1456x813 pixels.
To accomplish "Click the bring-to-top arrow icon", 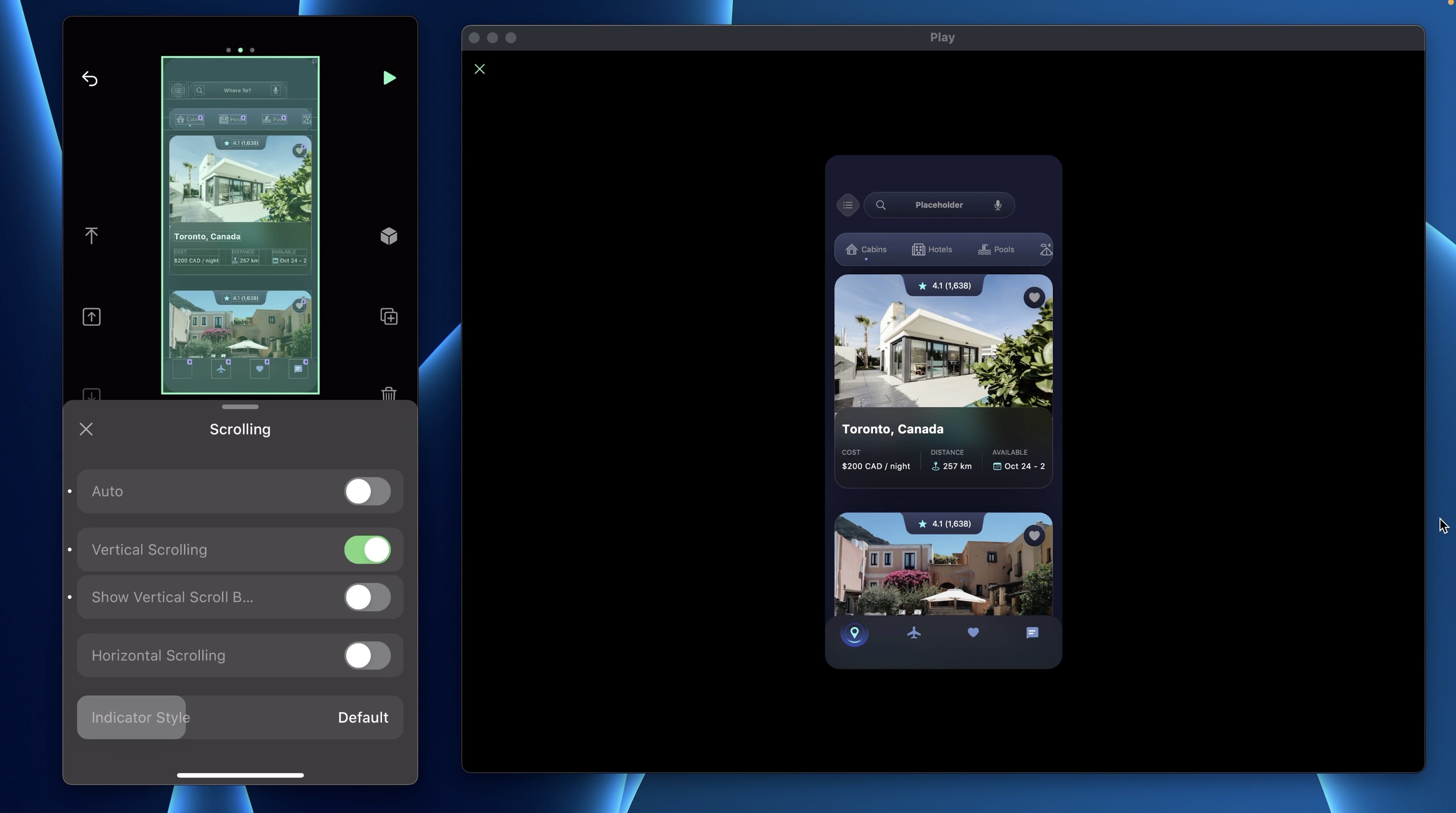I will point(91,236).
